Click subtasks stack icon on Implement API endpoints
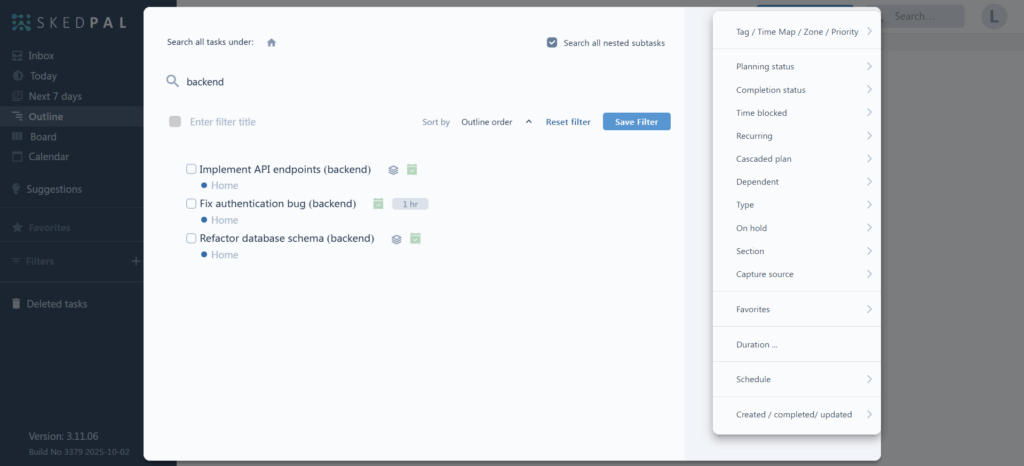 394,170
